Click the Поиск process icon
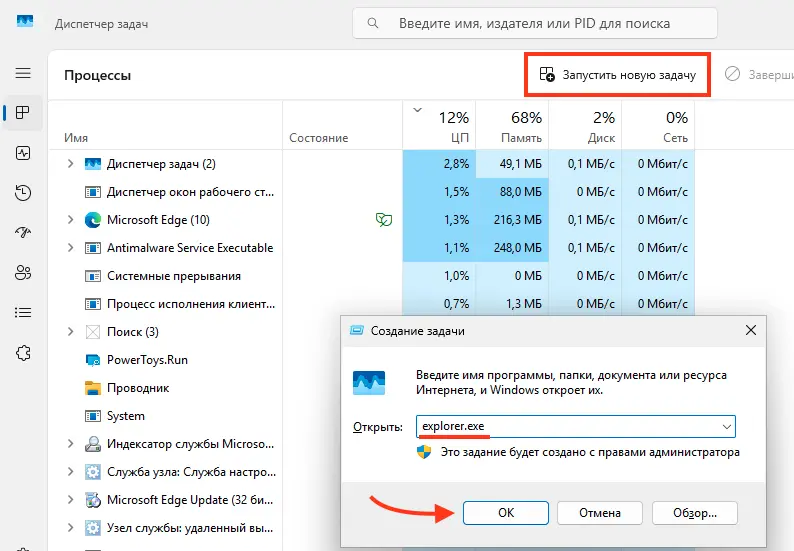The width and height of the screenshot is (794, 551). pyautogui.click(x=93, y=332)
